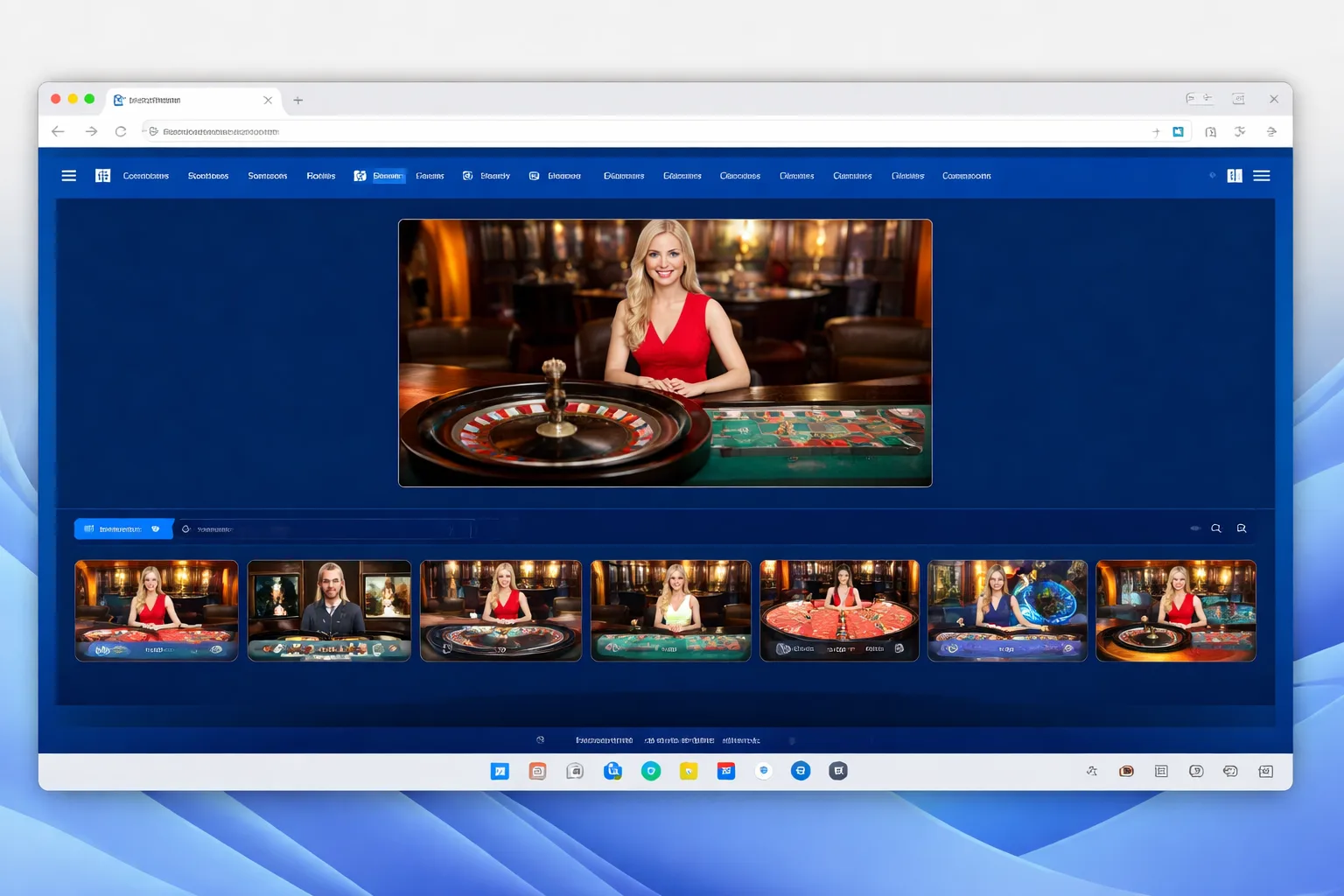The height and width of the screenshot is (896, 1344).
Task: Open the hamburger menu beside the site logo
Action: [x=68, y=176]
